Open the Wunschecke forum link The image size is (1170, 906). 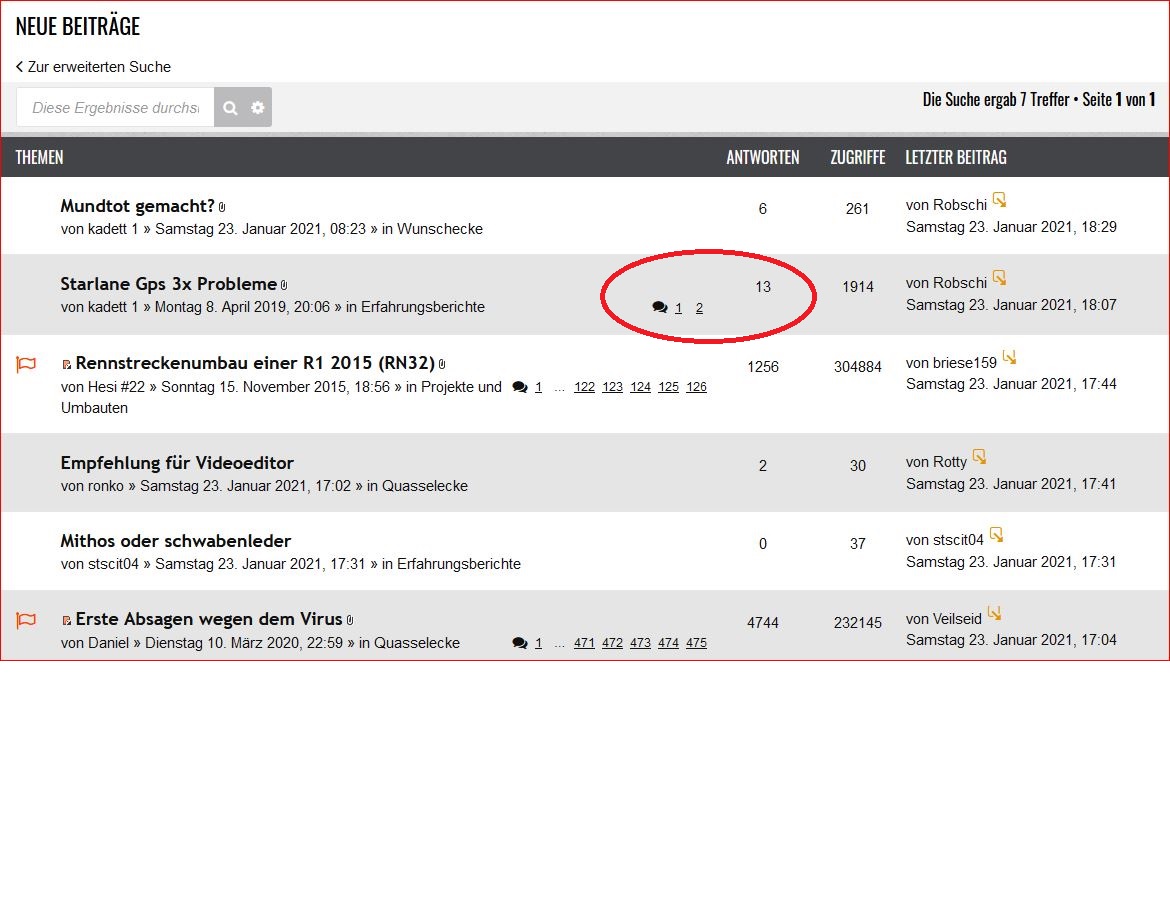pyautogui.click(x=439, y=229)
